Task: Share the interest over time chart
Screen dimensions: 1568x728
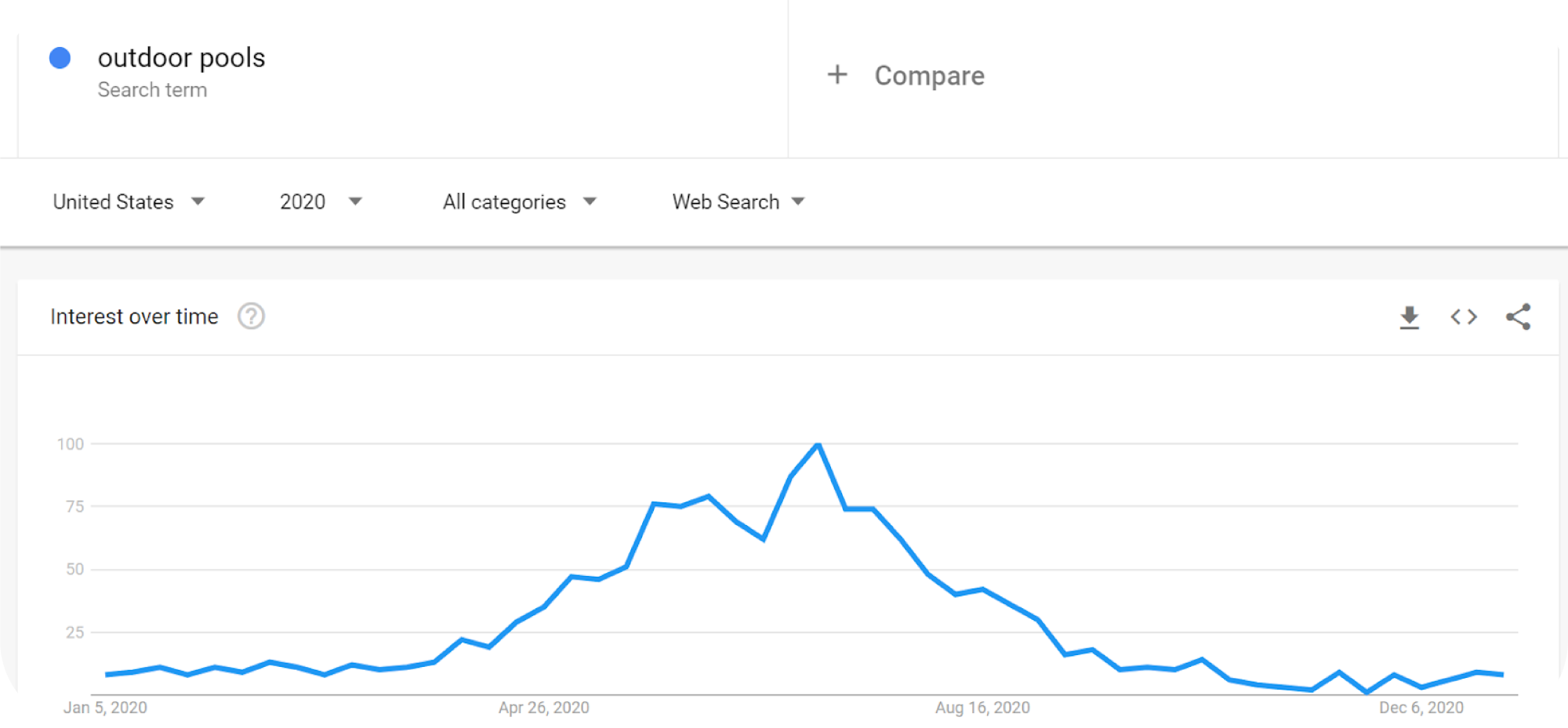Action: coord(1518,317)
